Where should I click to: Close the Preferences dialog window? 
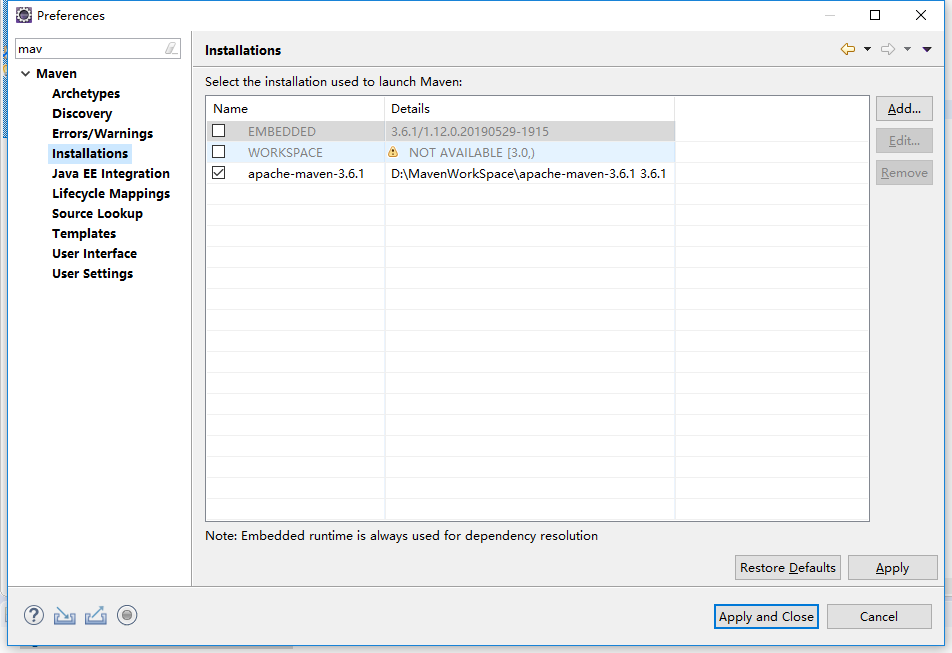921,15
